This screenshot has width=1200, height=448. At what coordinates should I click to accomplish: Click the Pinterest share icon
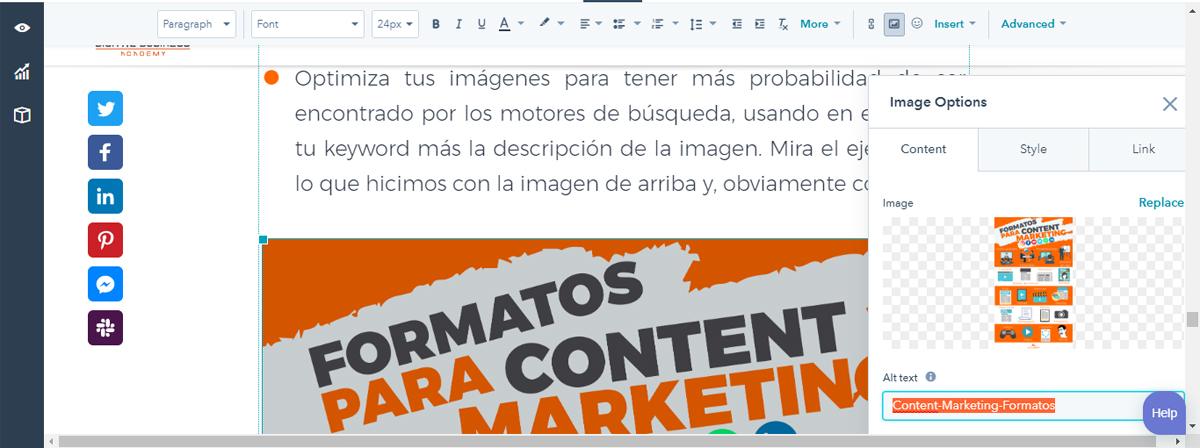click(105, 241)
